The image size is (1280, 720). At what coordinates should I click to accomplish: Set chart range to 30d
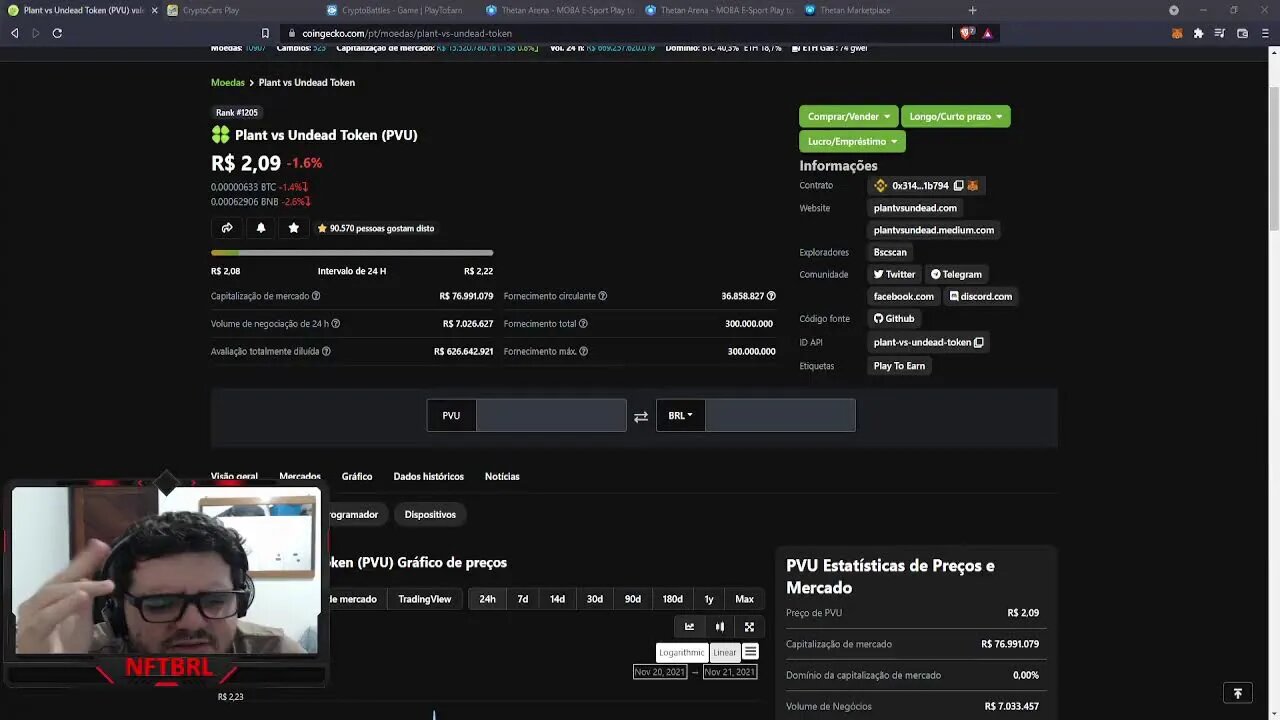pyautogui.click(x=595, y=599)
